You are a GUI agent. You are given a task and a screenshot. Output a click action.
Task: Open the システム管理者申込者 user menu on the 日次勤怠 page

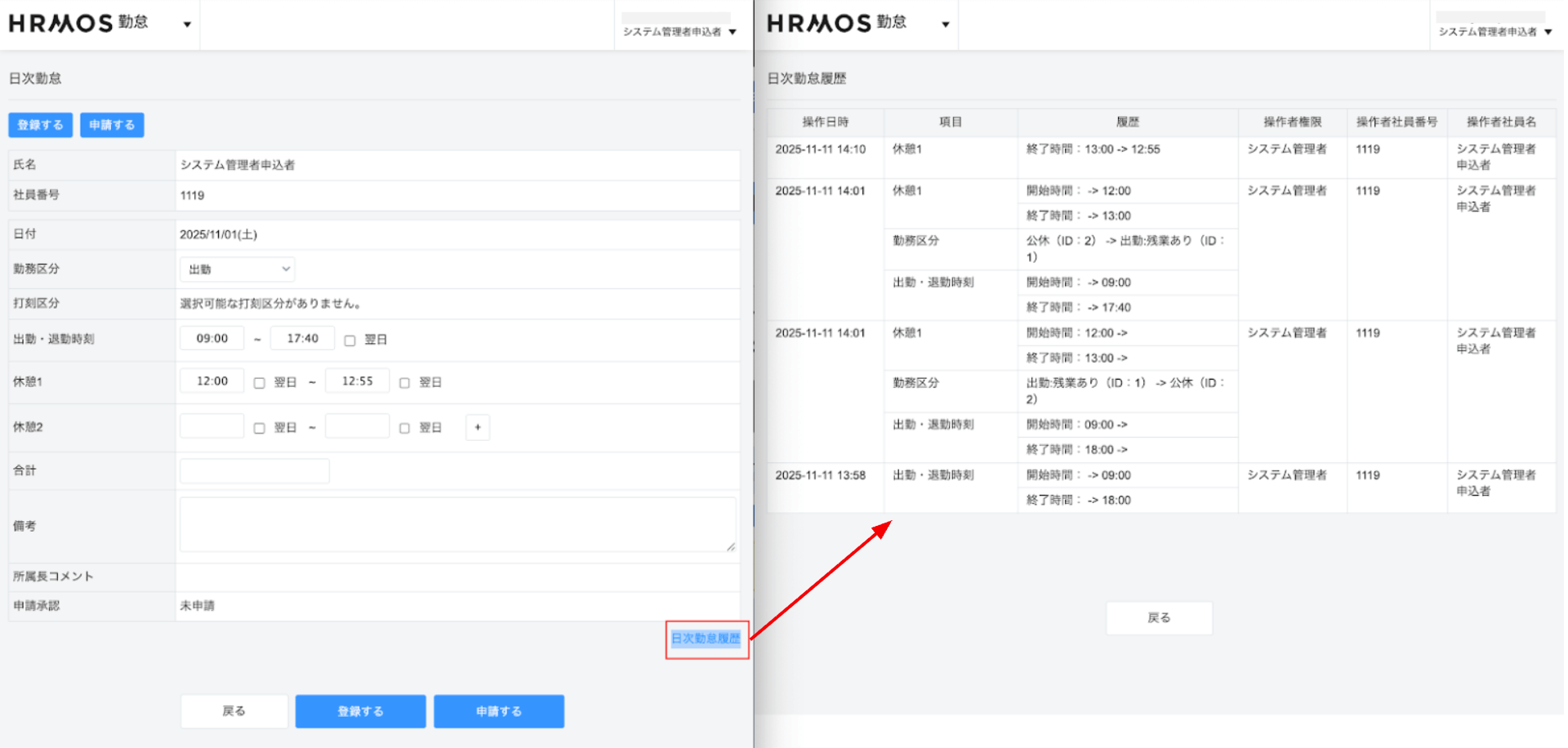[x=679, y=32]
